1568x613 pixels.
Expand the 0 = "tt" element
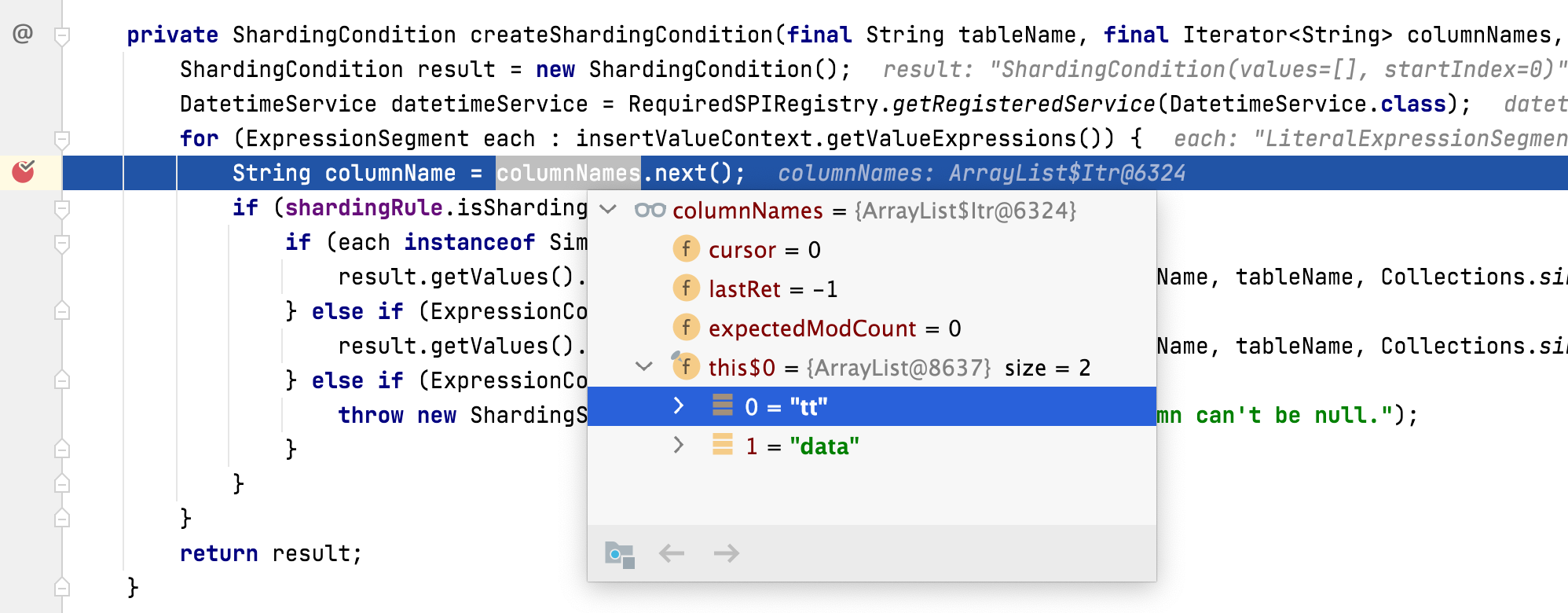click(679, 406)
